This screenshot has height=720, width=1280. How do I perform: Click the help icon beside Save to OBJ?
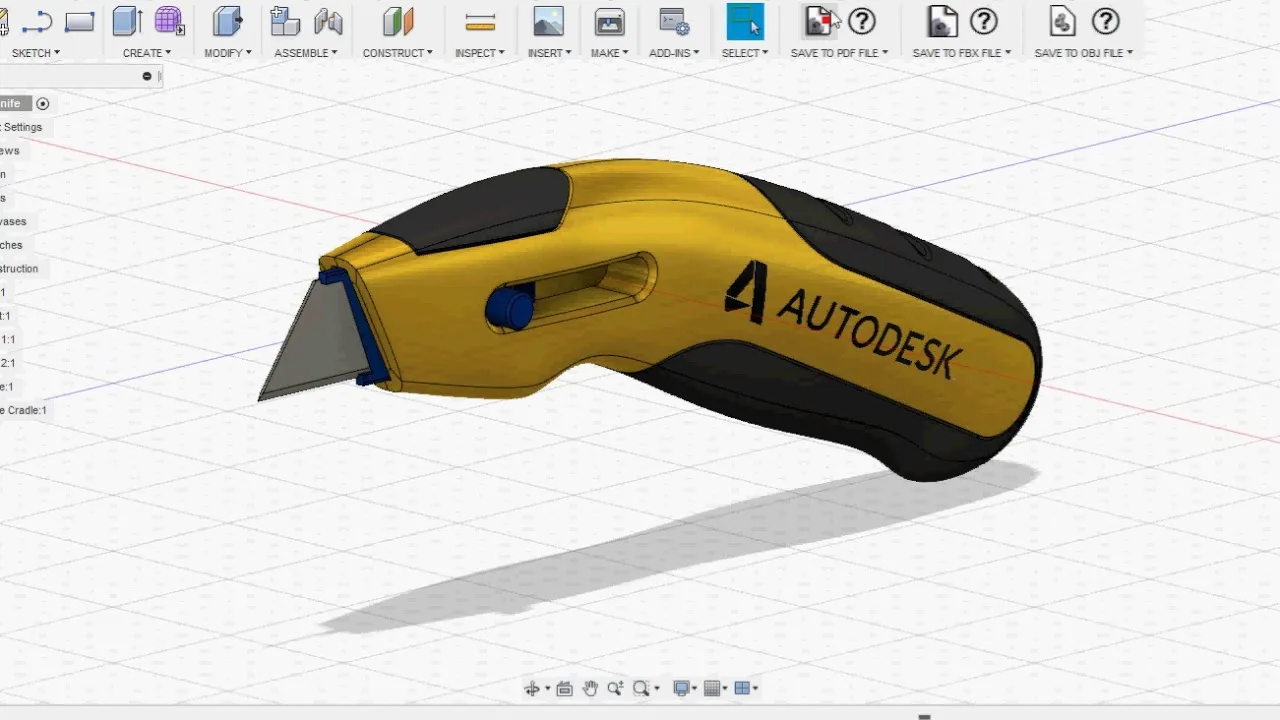coord(1105,21)
